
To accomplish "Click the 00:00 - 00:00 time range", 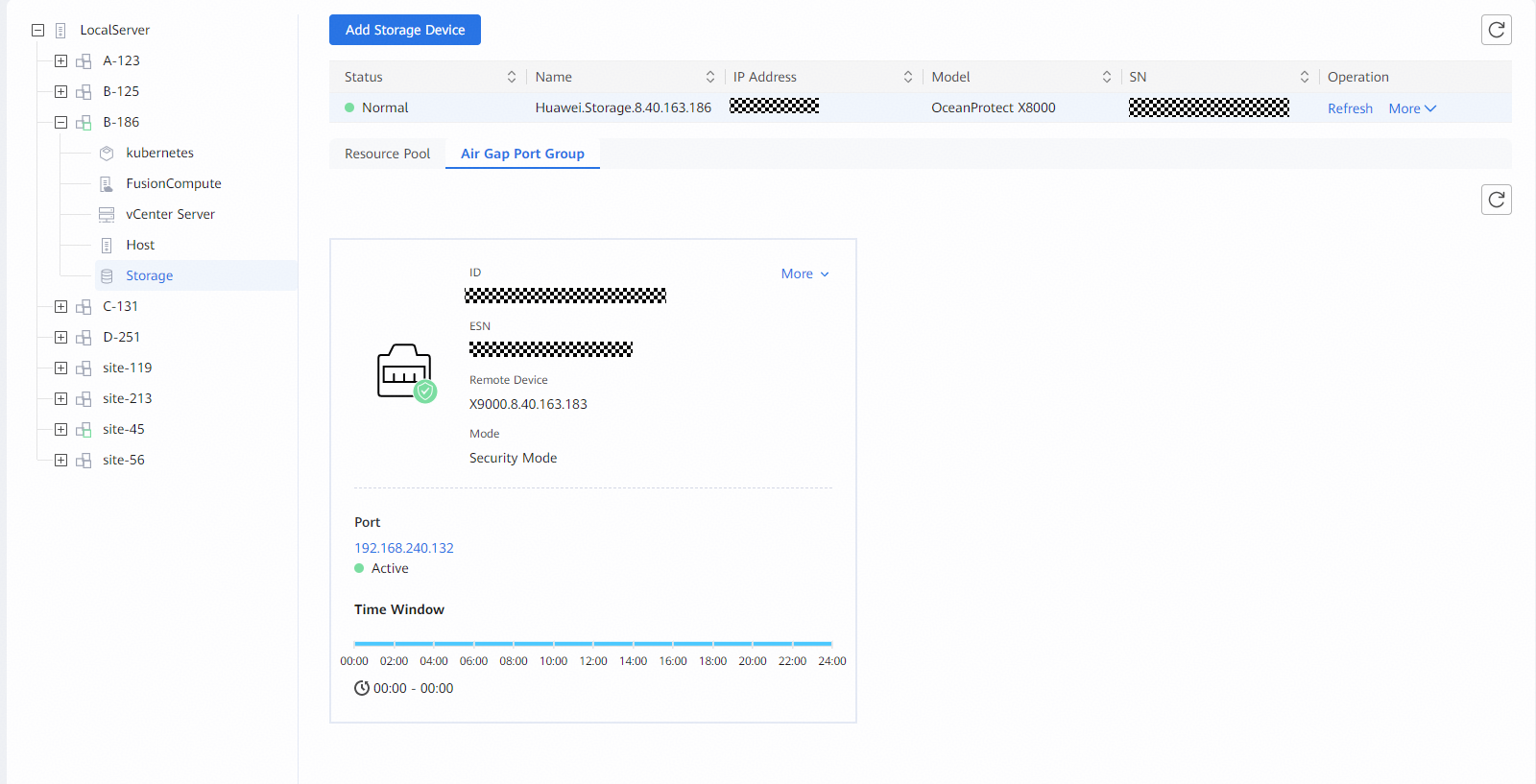I will (x=413, y=688).
